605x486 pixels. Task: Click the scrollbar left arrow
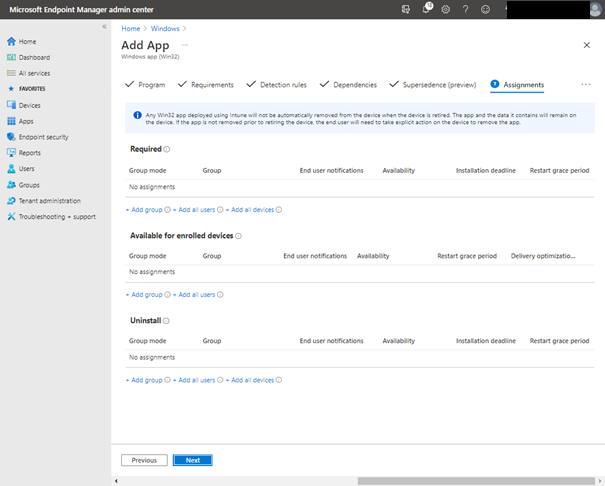pyautogui.click(x=116, y=481)
